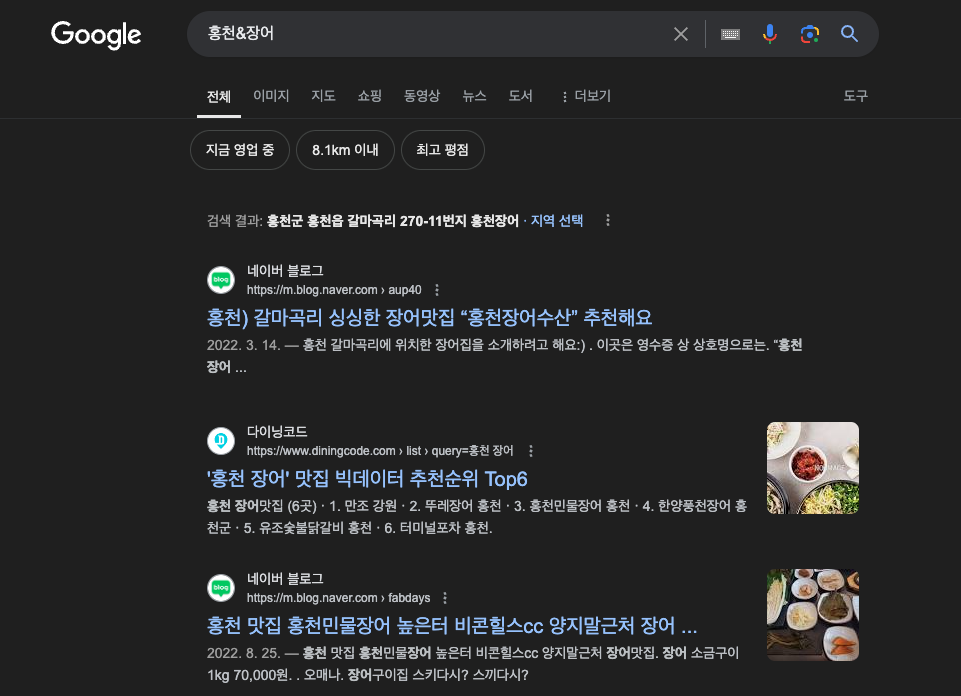Switch to the 이미지 tab
The image size is (961, 696).
coord(271,96)
